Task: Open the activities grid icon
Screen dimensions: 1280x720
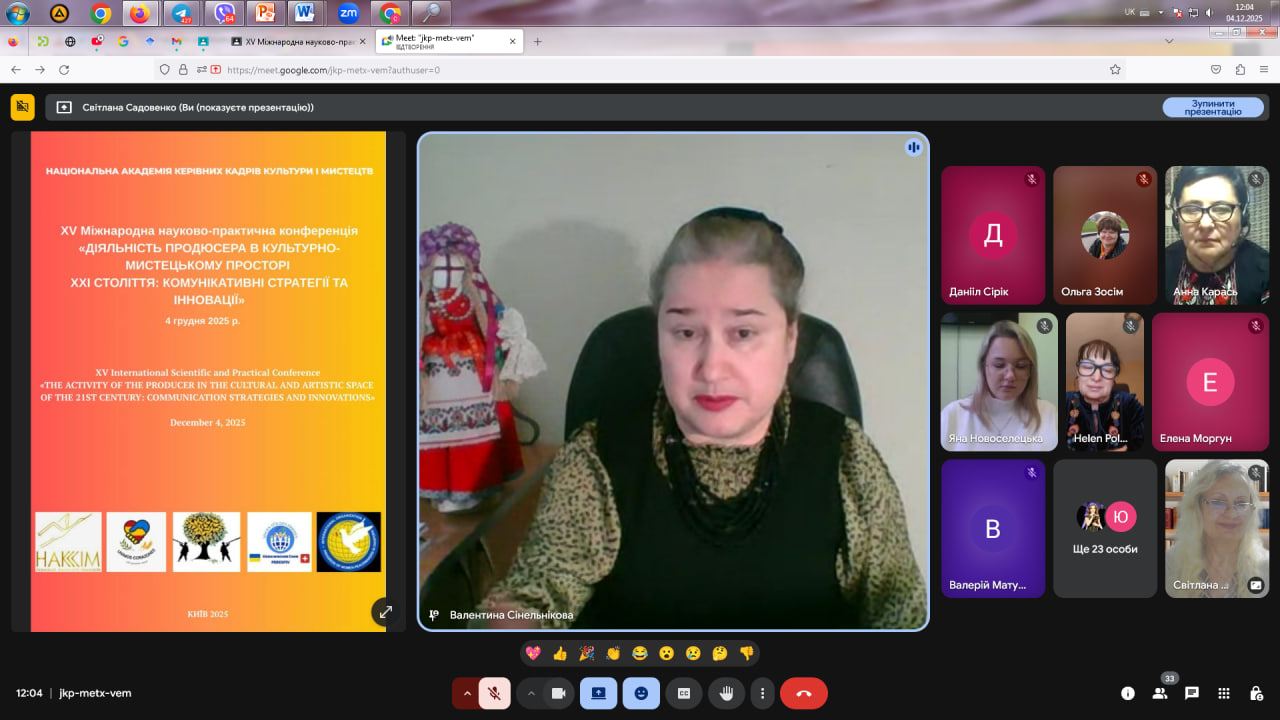Action: click(x=1224, y=693)
